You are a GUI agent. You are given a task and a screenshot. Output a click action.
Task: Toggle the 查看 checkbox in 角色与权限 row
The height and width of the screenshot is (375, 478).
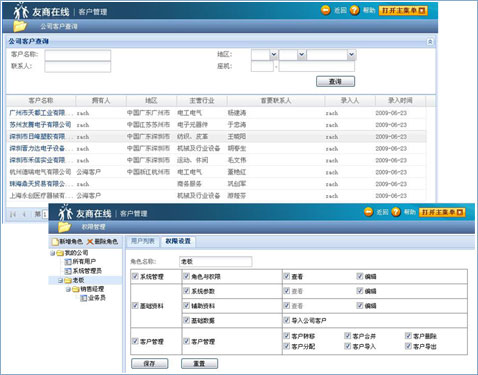pos(287,276)
